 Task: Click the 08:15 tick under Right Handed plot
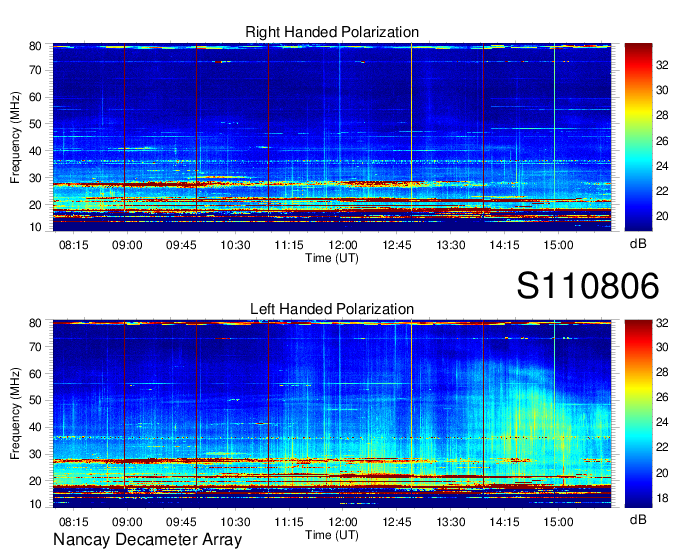pos(73,245)
